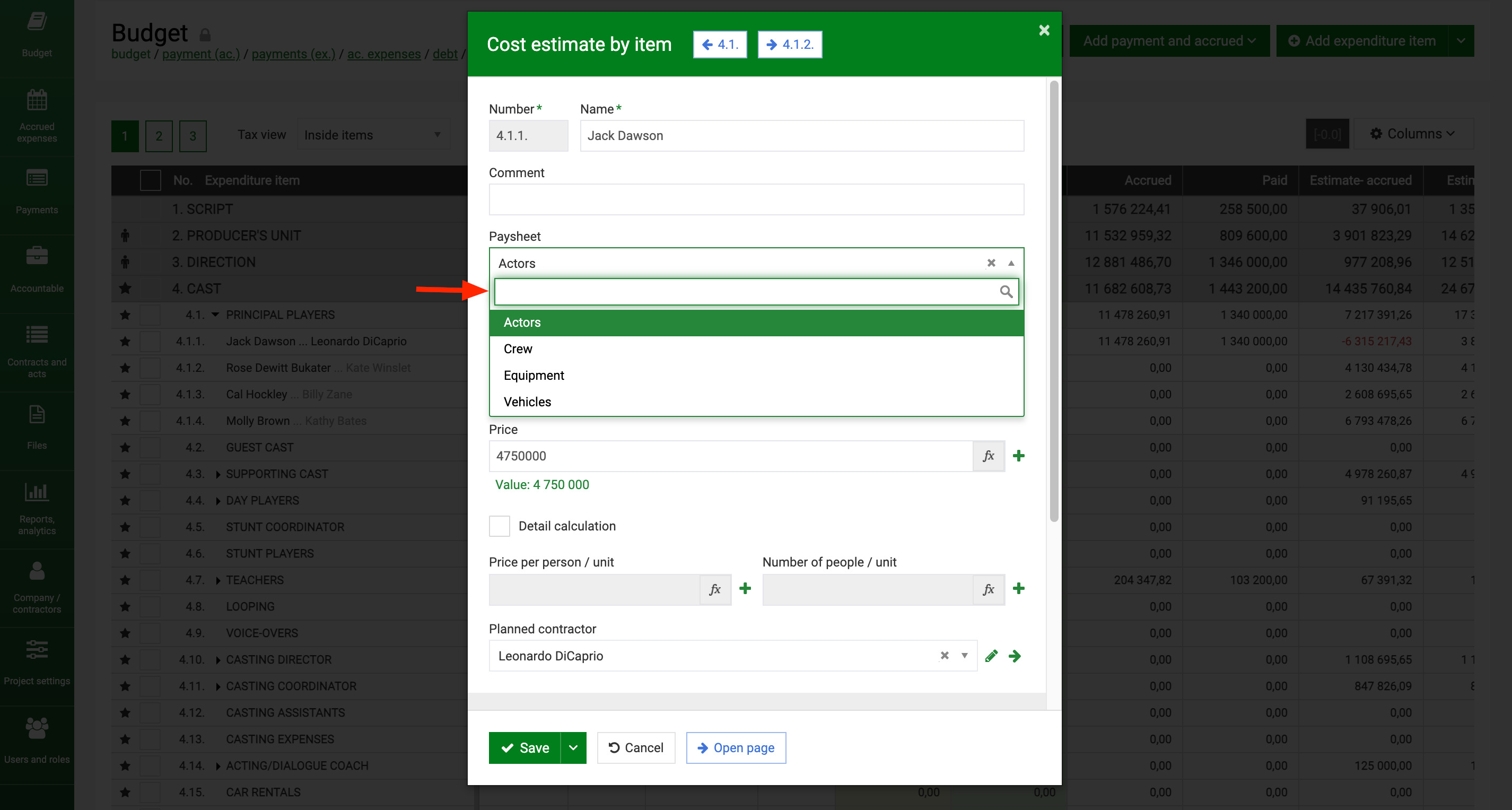Check the Jack Dawson row checkbox
Image resolution: width=1512 pixels, height=810 pixels.
(x=150, y=342)
